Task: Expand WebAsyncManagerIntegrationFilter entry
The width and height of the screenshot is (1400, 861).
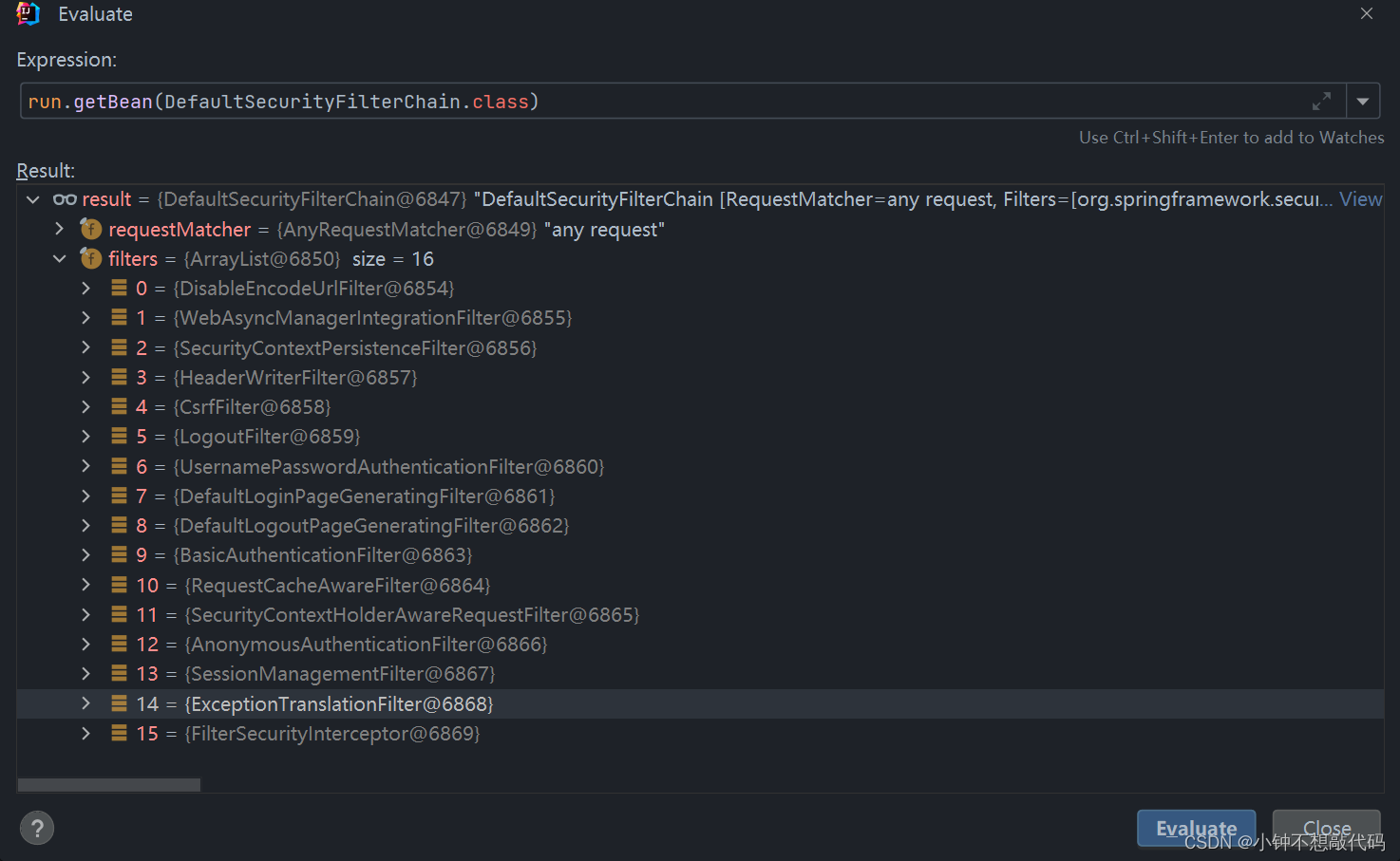Action: point(86,317)
